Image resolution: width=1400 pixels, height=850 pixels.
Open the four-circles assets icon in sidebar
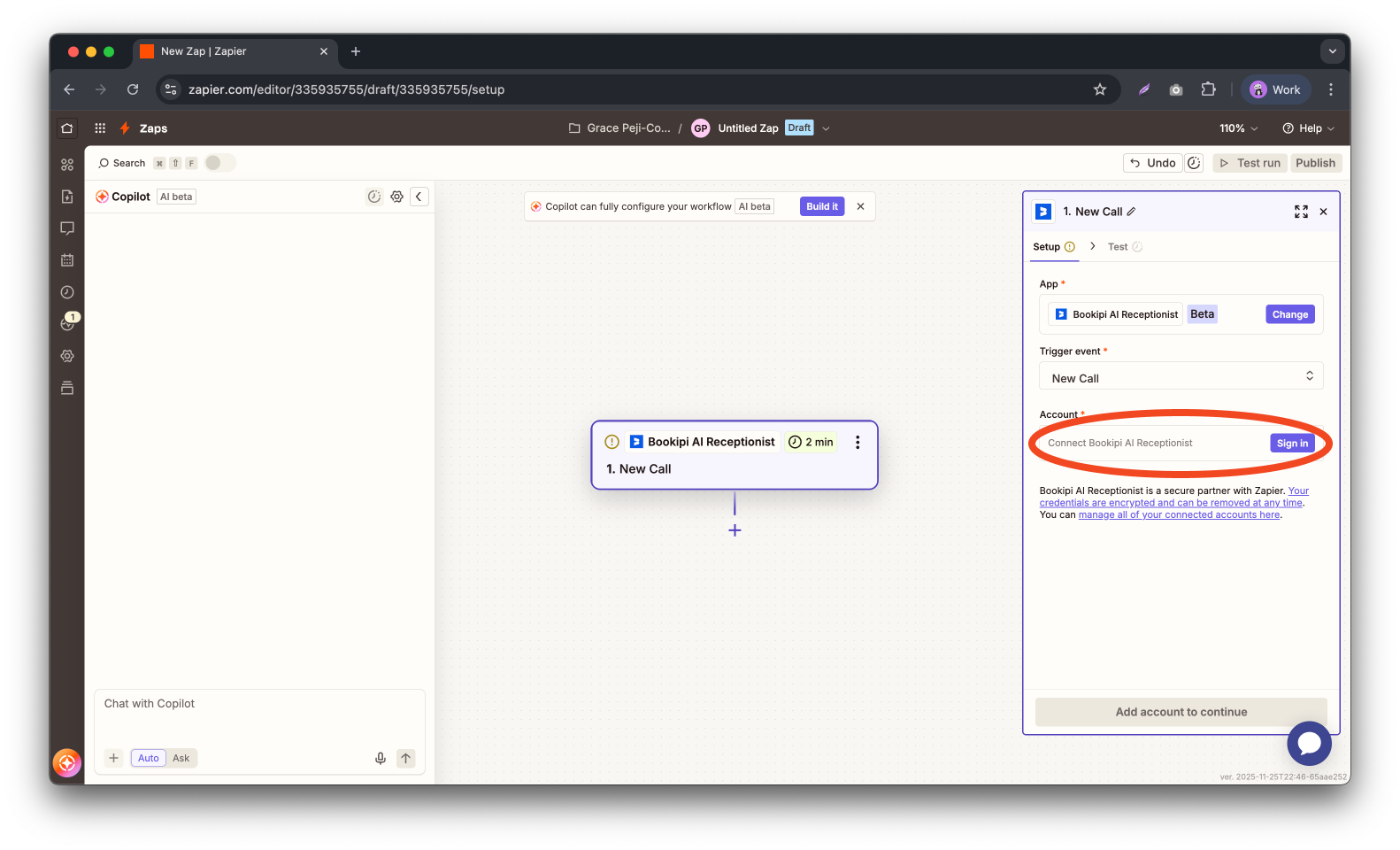coord(67,165)
